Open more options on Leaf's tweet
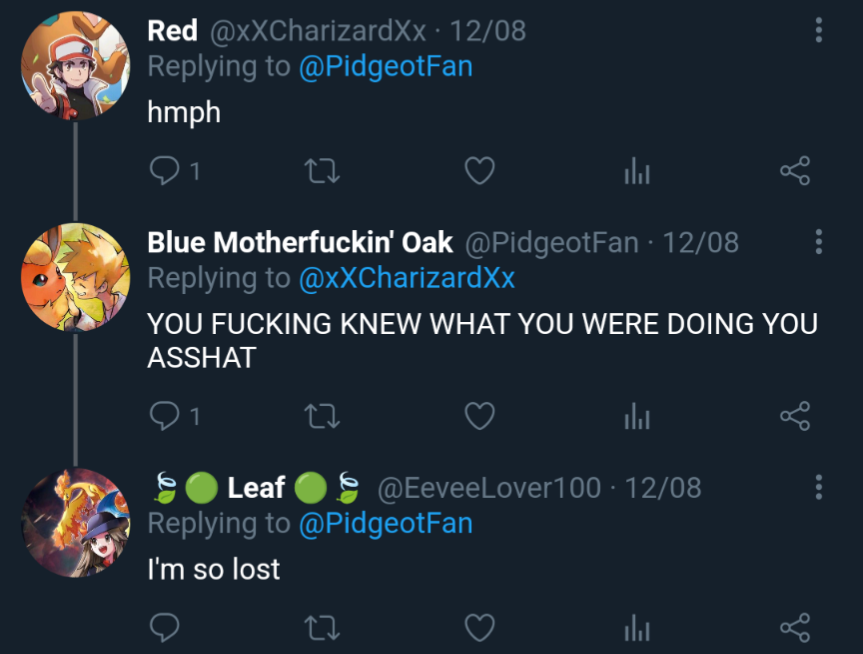This screenshot has width=863, height=654. pos(819,487)
